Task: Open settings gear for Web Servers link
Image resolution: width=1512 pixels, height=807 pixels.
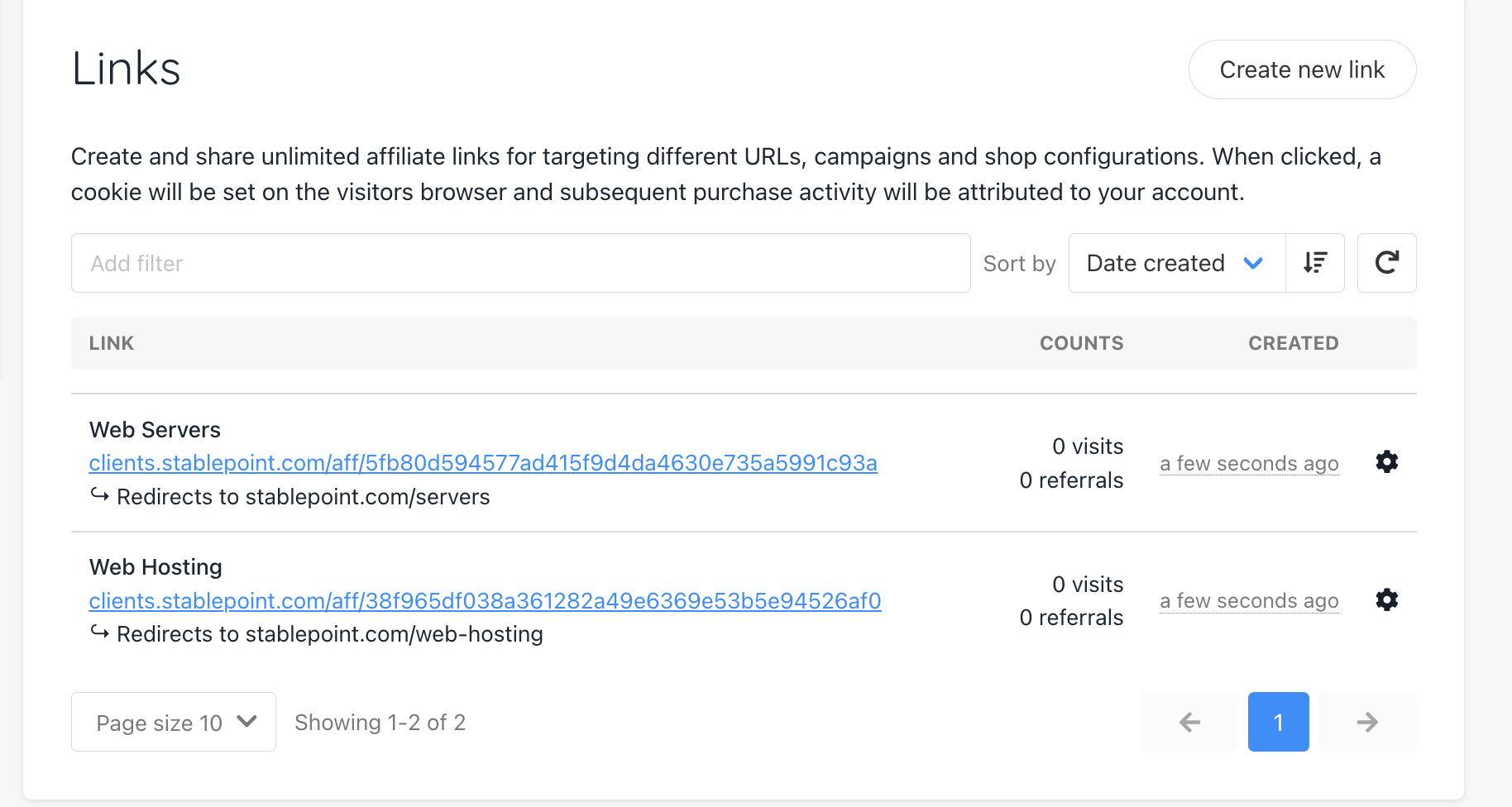Action: pos(1386,462)
